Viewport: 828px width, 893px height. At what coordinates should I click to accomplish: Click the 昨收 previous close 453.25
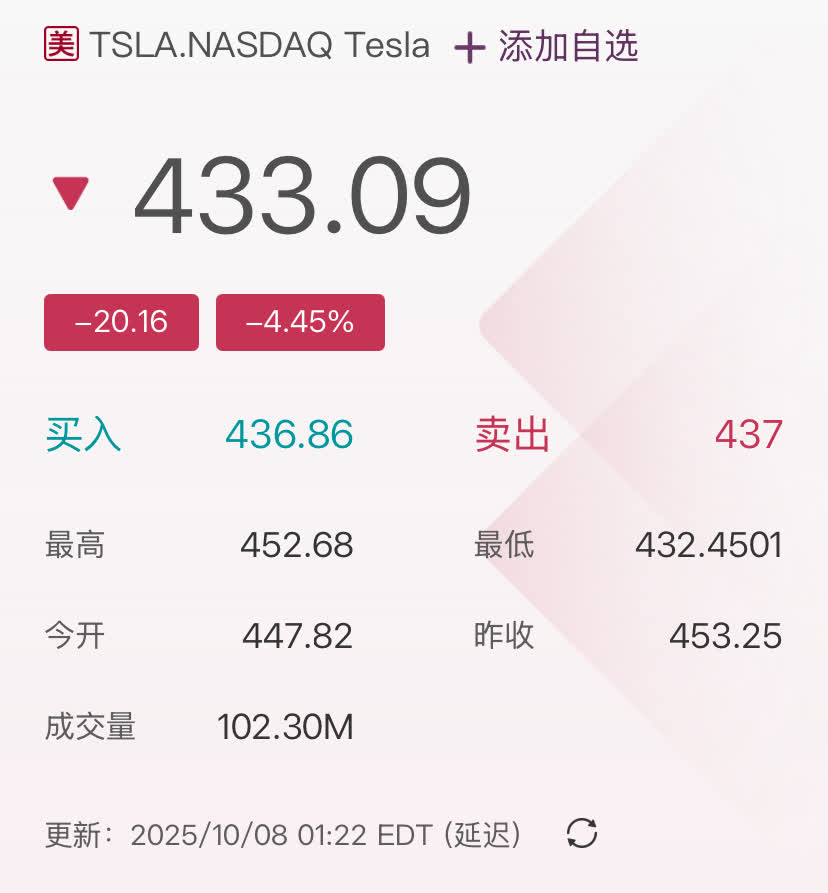[x=725, y=636]
